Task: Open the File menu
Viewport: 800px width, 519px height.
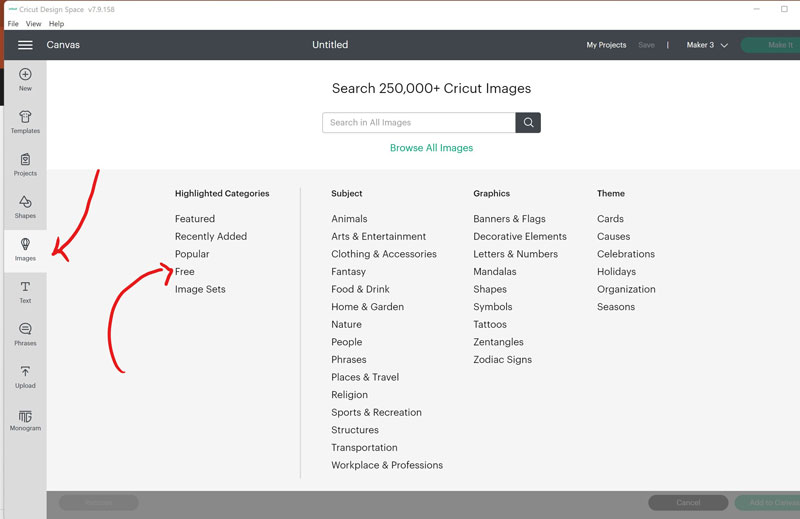Action: (x=13, y=23)
